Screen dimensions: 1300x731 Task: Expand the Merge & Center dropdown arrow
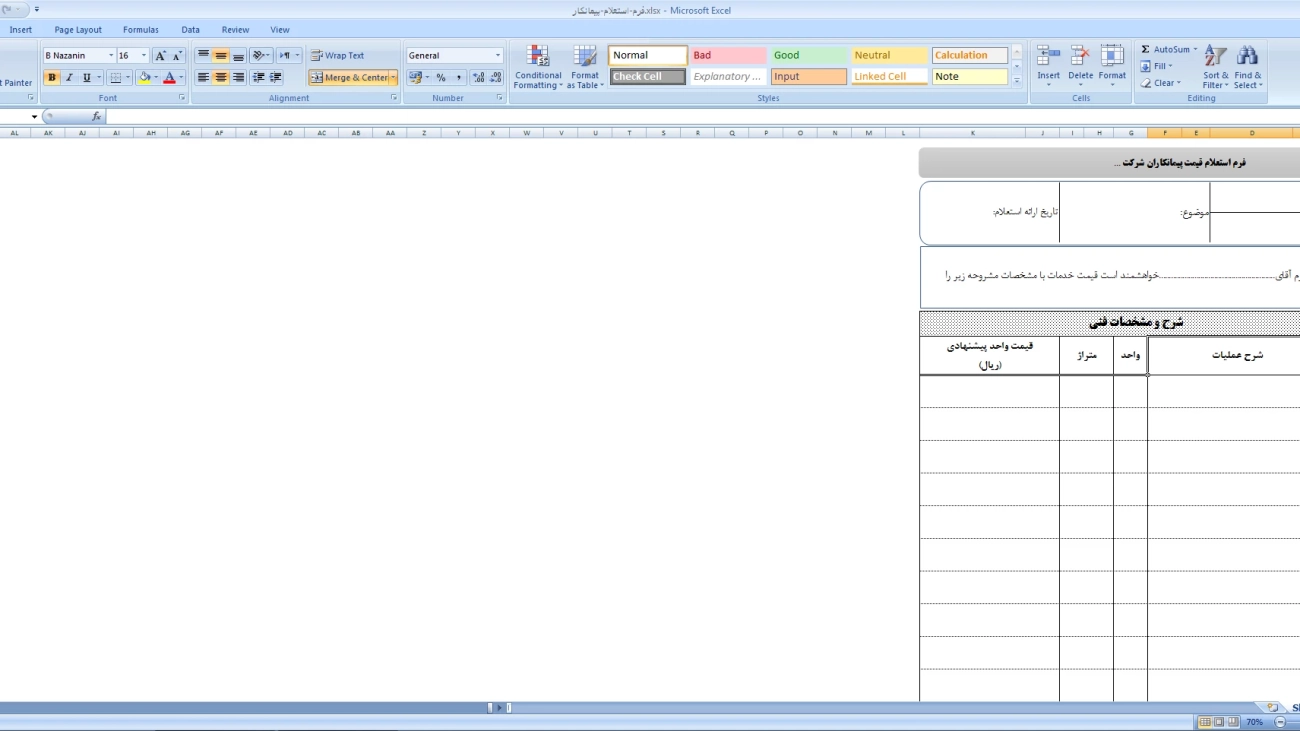click(393, 78)
